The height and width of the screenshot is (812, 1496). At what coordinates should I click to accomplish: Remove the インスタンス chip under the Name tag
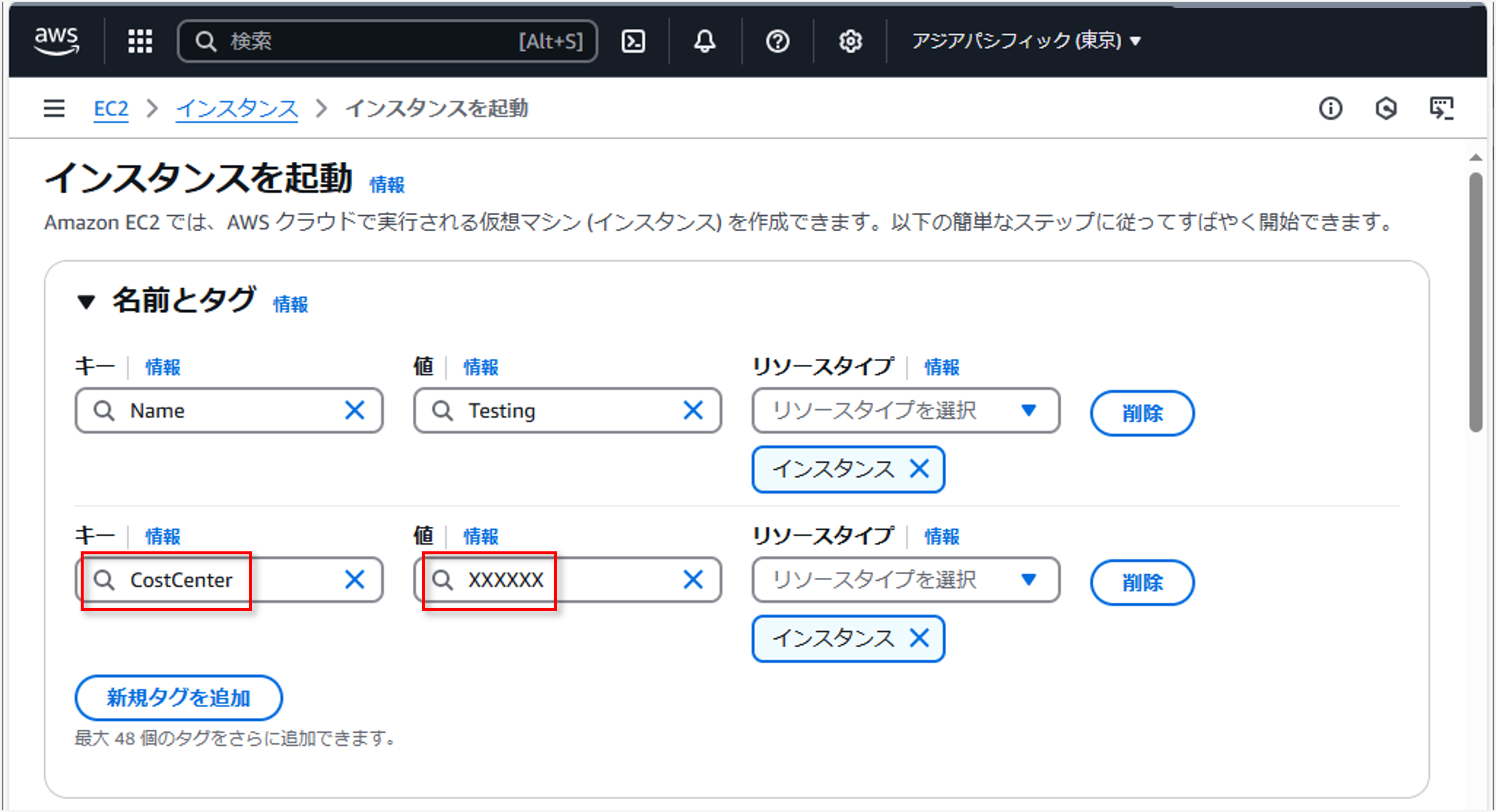coord(920,469)
